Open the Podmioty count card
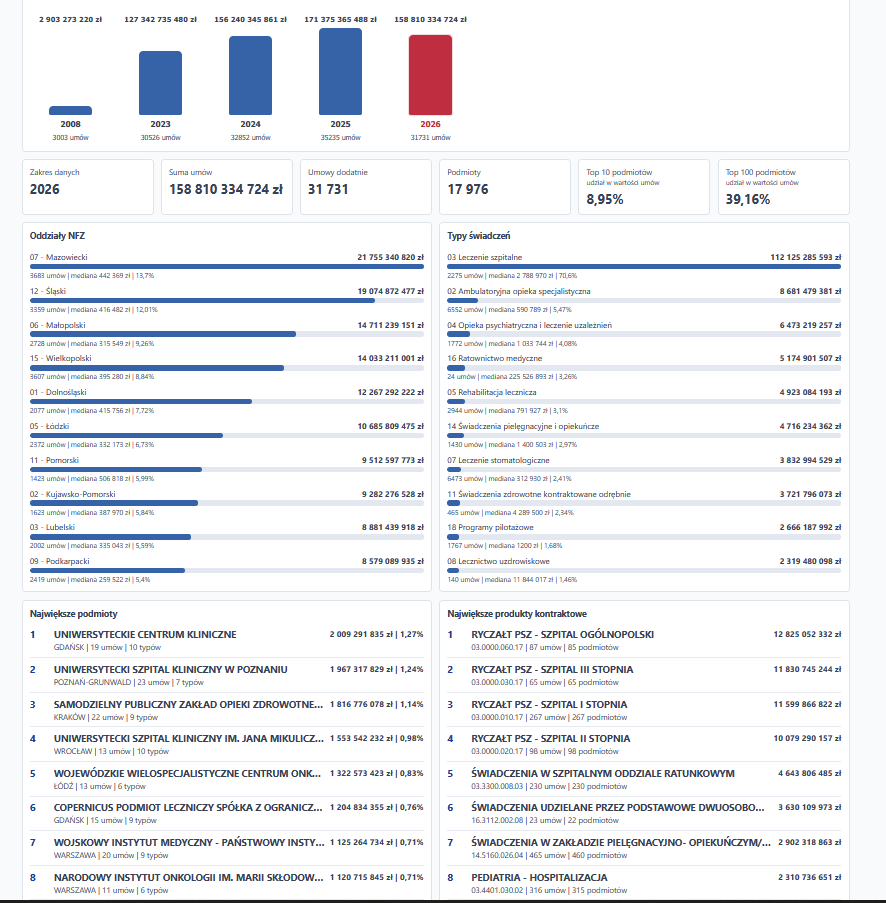Screen dimensions: 886x903 point(505,187)
